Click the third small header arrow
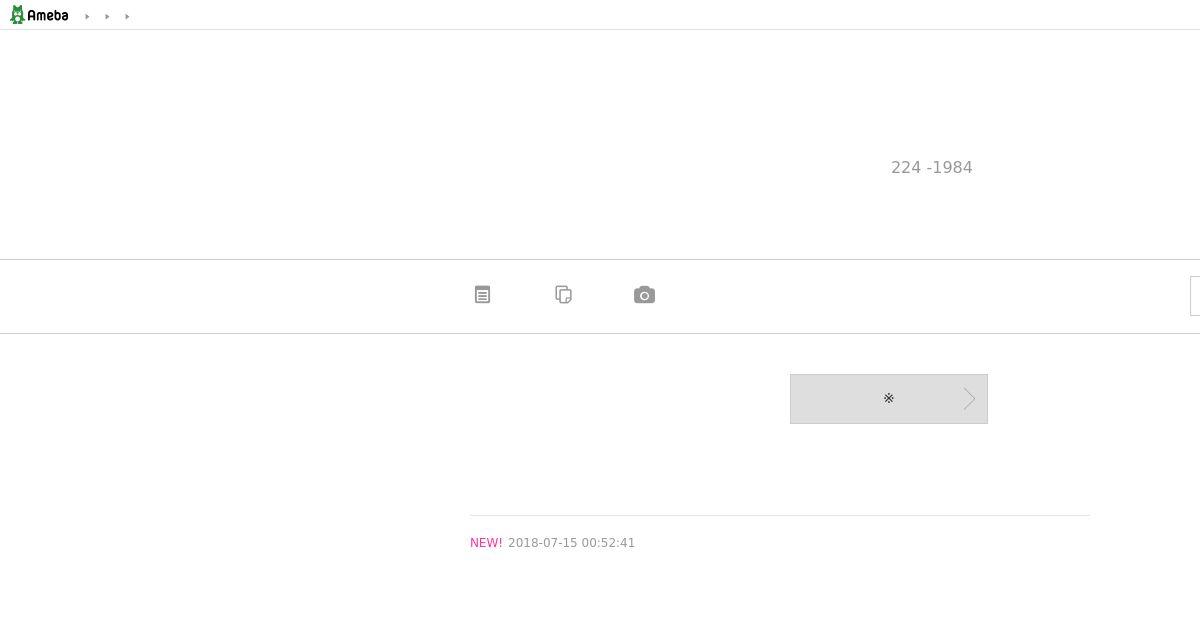This screenshot has width=1200, height=630. (127, 17)
